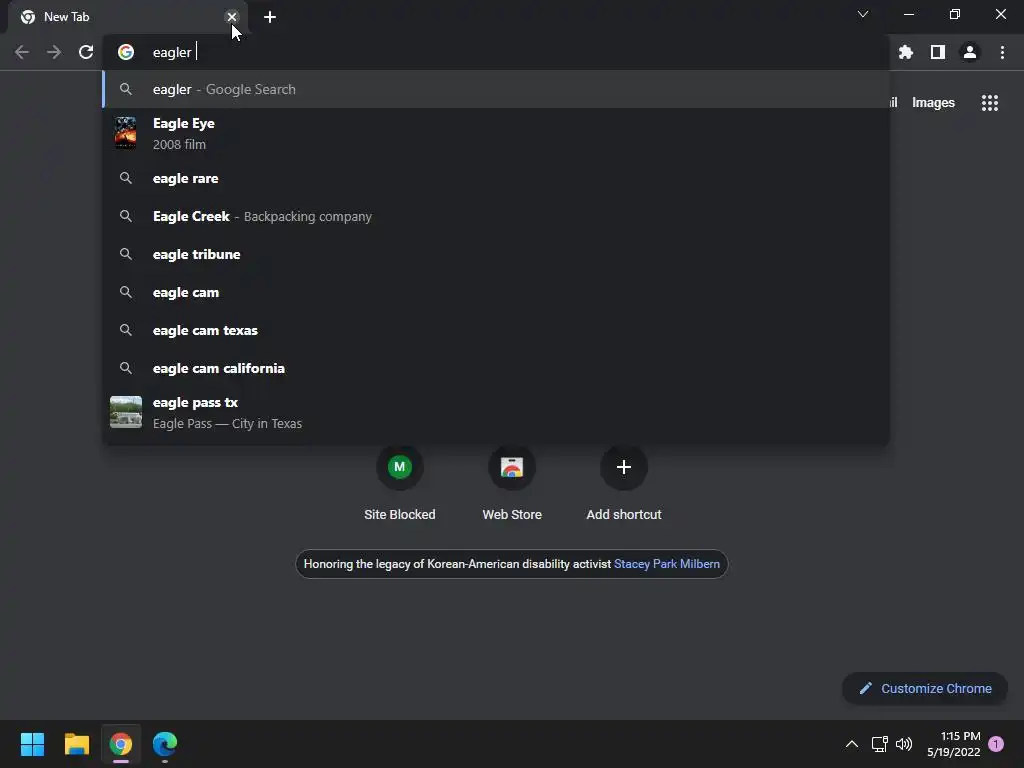
Task: Open the Site Blocked shortcut
Action: click(400, 484)
